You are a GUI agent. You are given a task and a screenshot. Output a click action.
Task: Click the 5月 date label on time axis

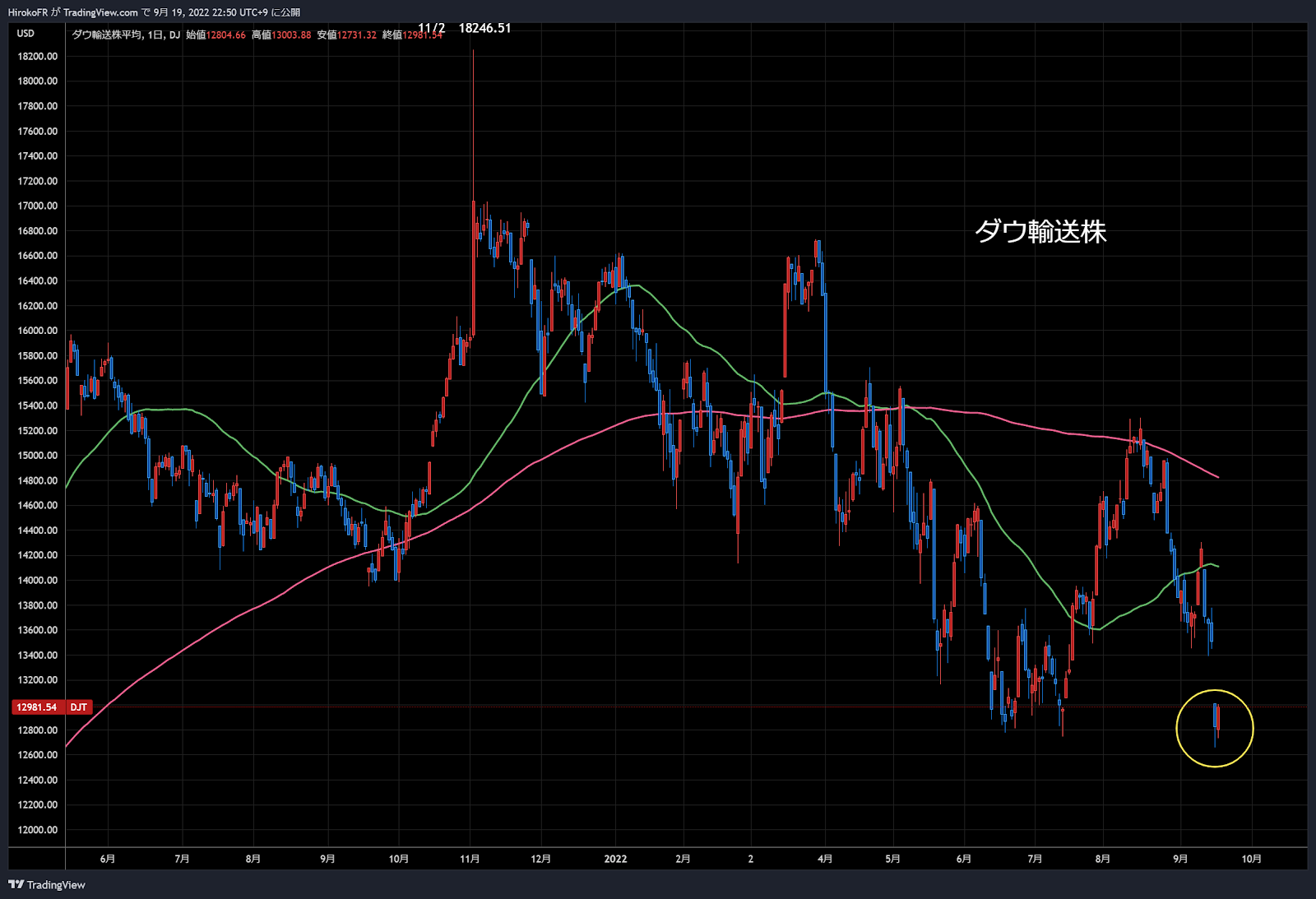pyautogui.click(x=892, y=859)
